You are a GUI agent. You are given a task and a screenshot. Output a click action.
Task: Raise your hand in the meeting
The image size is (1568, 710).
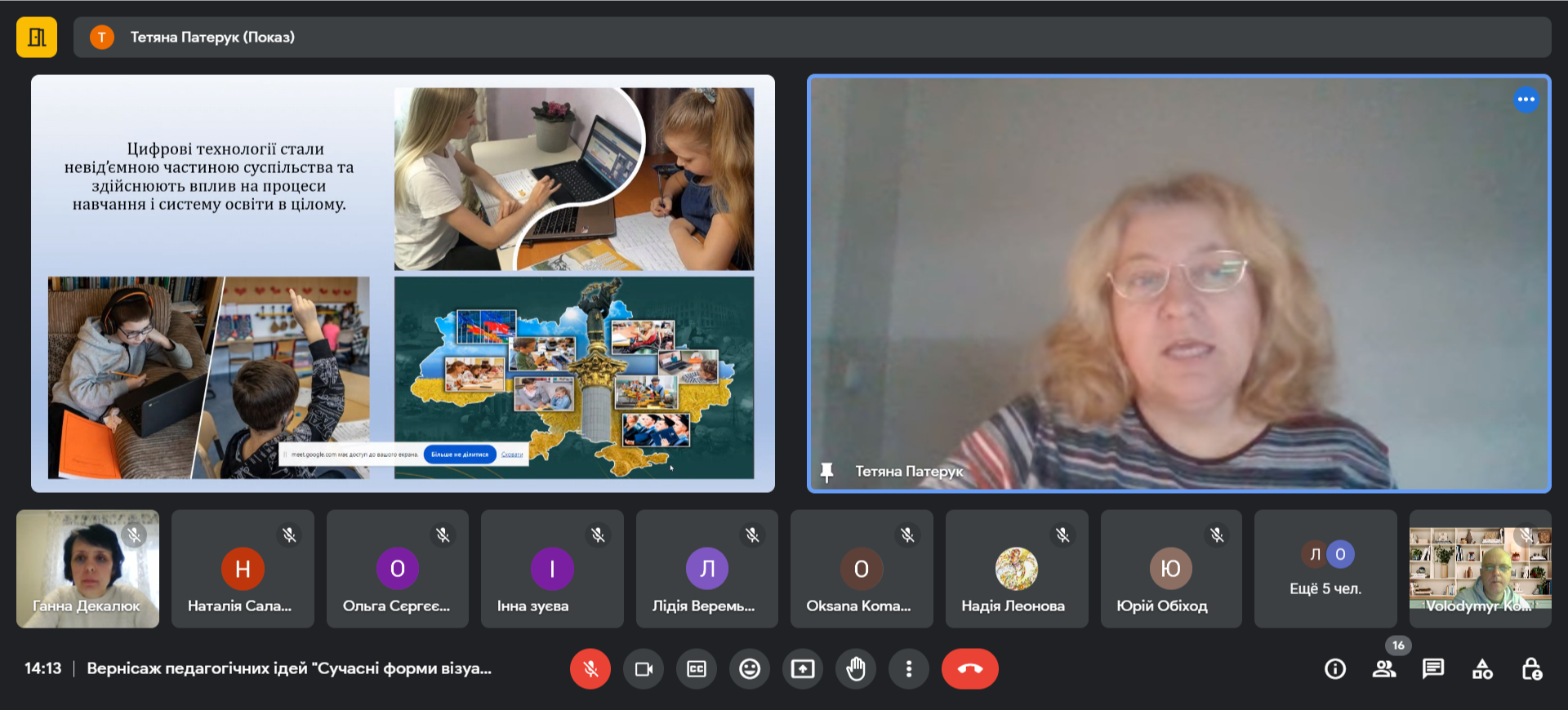pos(856,669)
